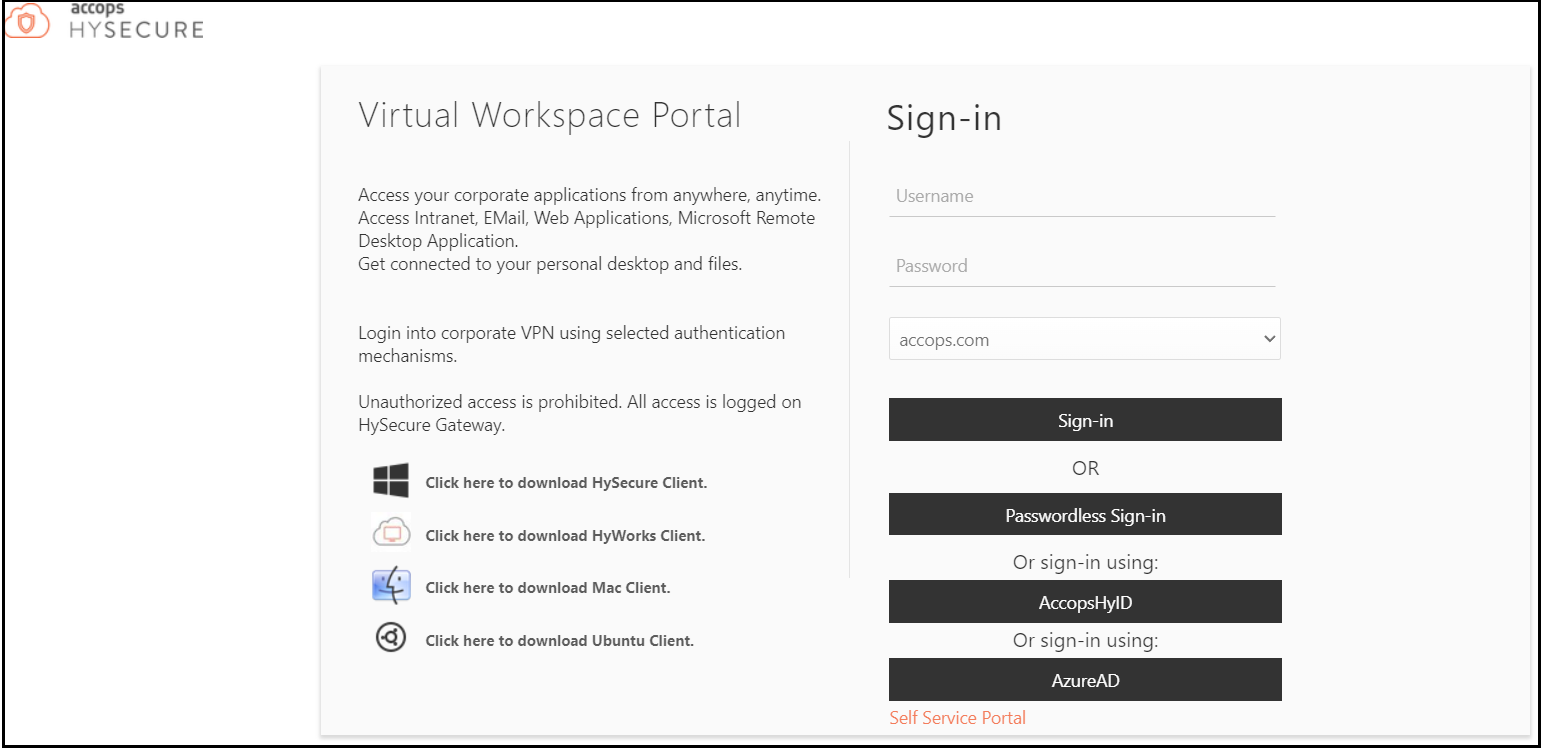
Task: Open the Ubuntu Client download link
Action: tap(559, 641)
